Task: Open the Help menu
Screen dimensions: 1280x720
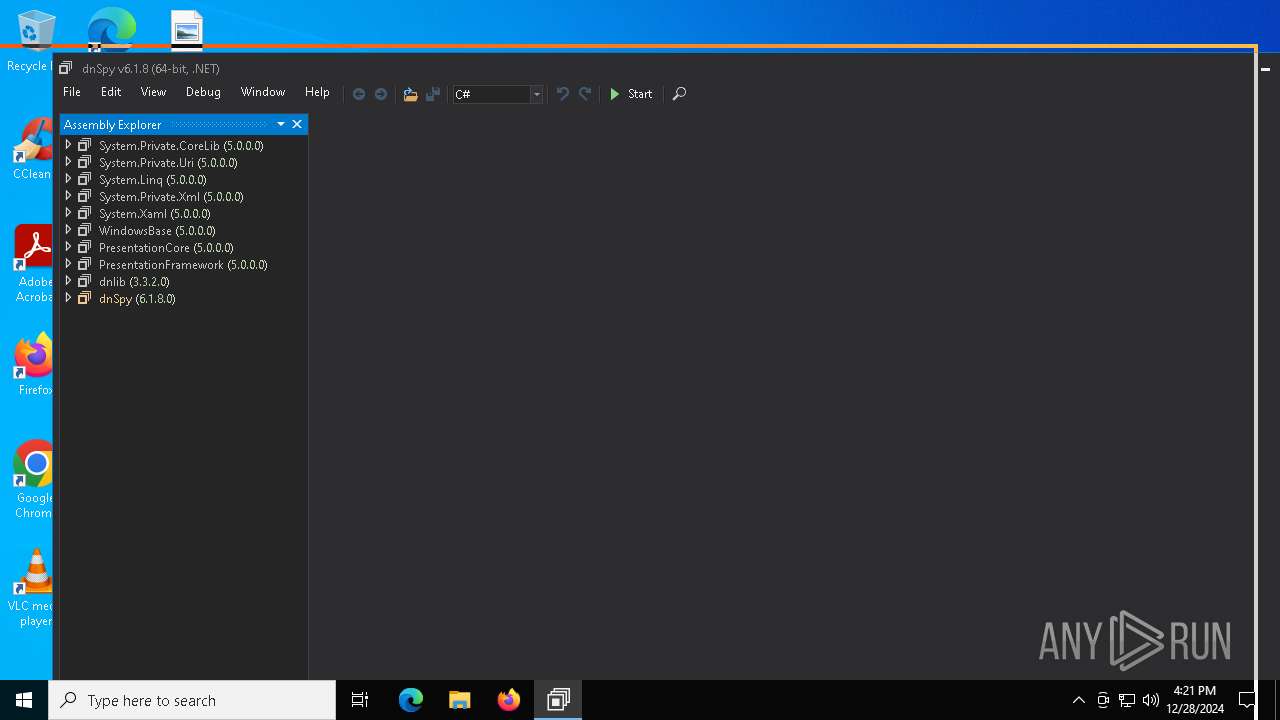Action: point(317,92)
